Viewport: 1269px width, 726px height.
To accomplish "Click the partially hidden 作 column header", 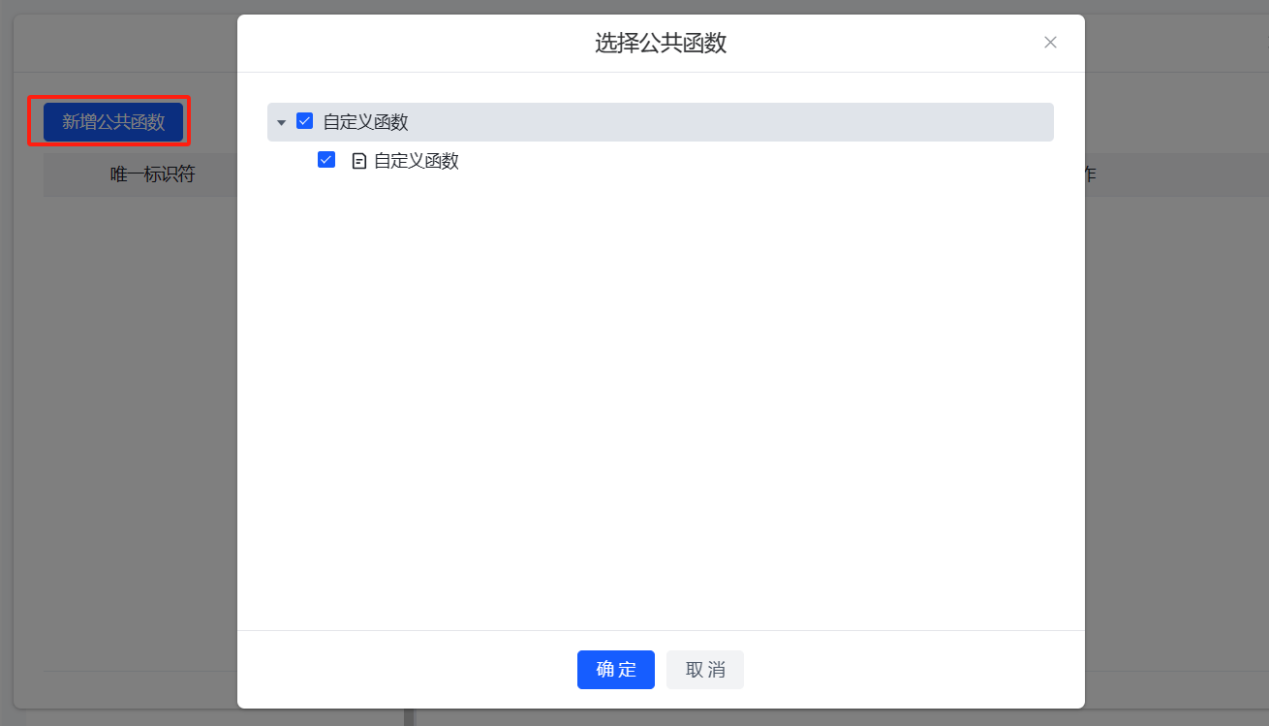I will click(x=1090, y=175).
